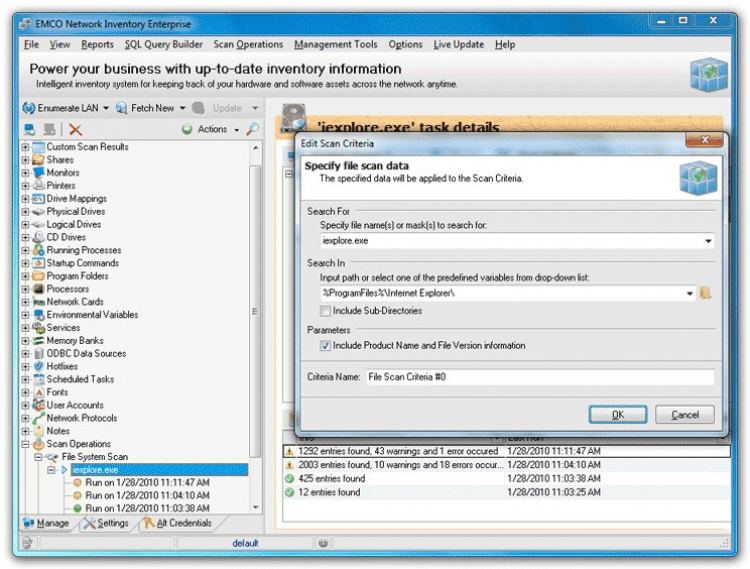Image resolution: width=750 pixels, height=569 pixels.
Task: Click the Running Processes icon
Action: (x=38, y=250)
